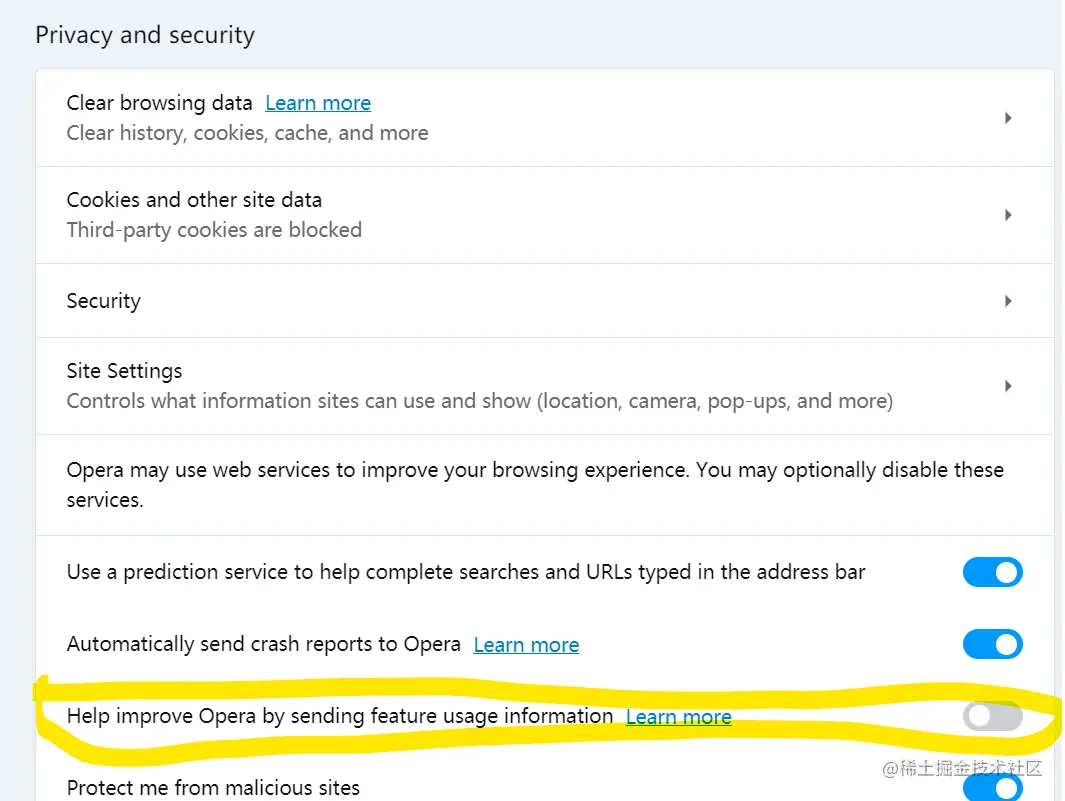Screen dimensions: 1065x801
Task: Expand Cookies and other site data arrow
Action: click(1008, 215)
